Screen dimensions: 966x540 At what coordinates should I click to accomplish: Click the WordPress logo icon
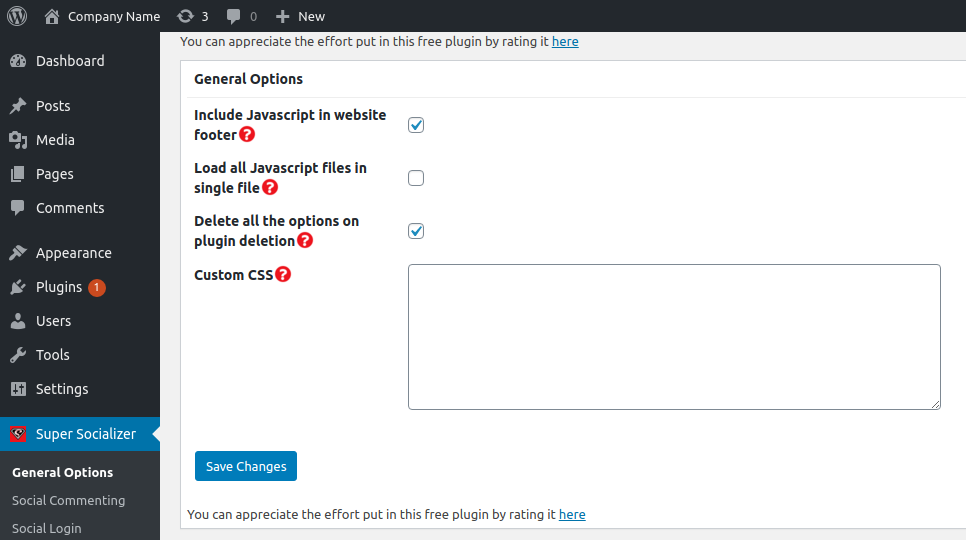point(17,16)
